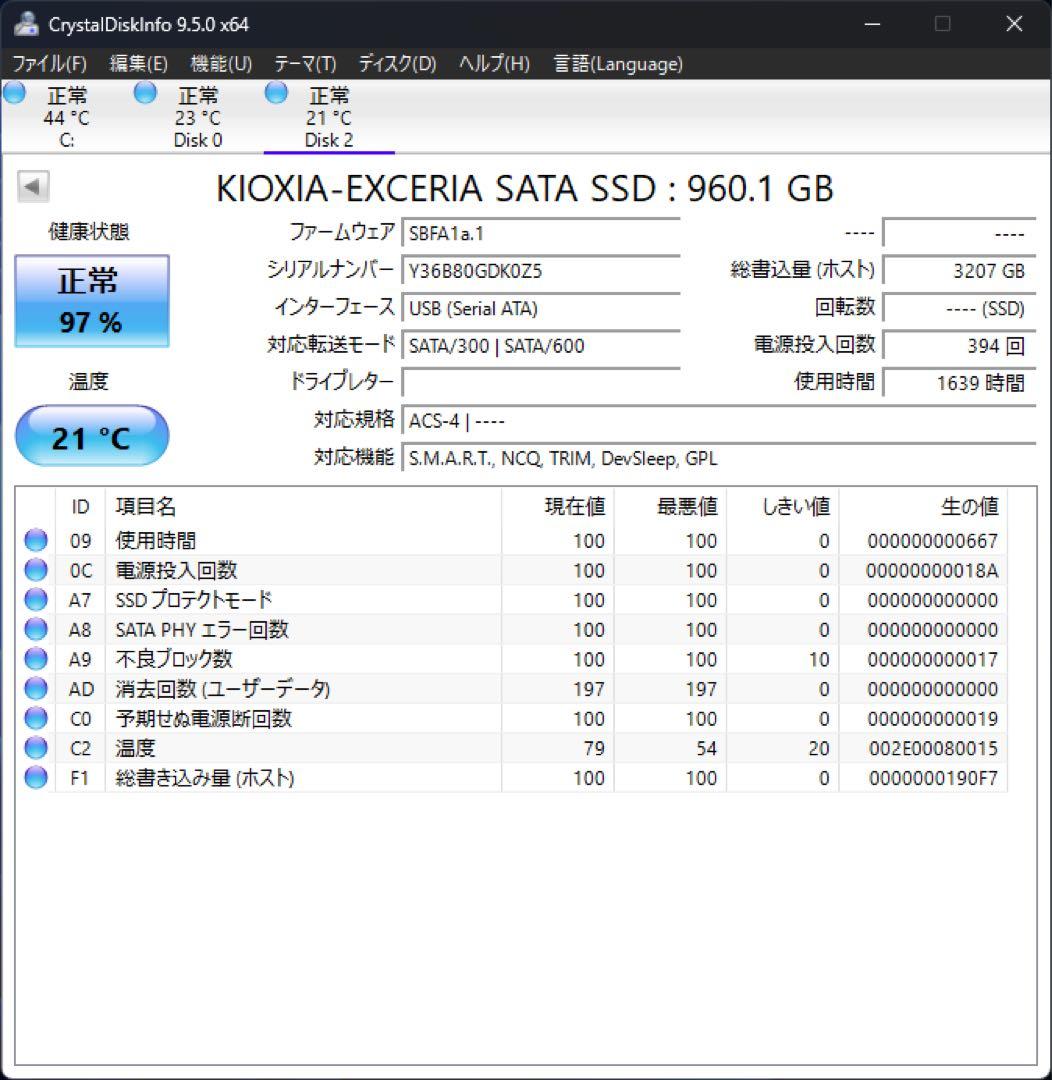Open the ファイル(F) menu
This screenshot has width=1052, height=1080.
[x=50, y=64]
